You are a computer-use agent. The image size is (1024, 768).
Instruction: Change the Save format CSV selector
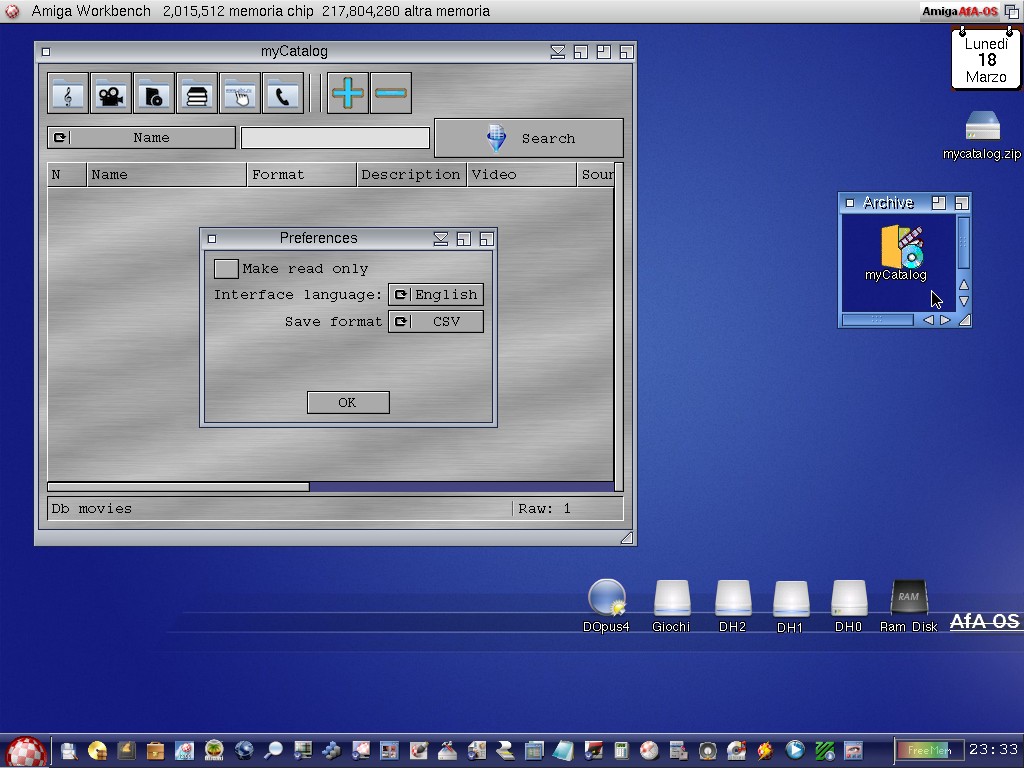tap(435, 322)
